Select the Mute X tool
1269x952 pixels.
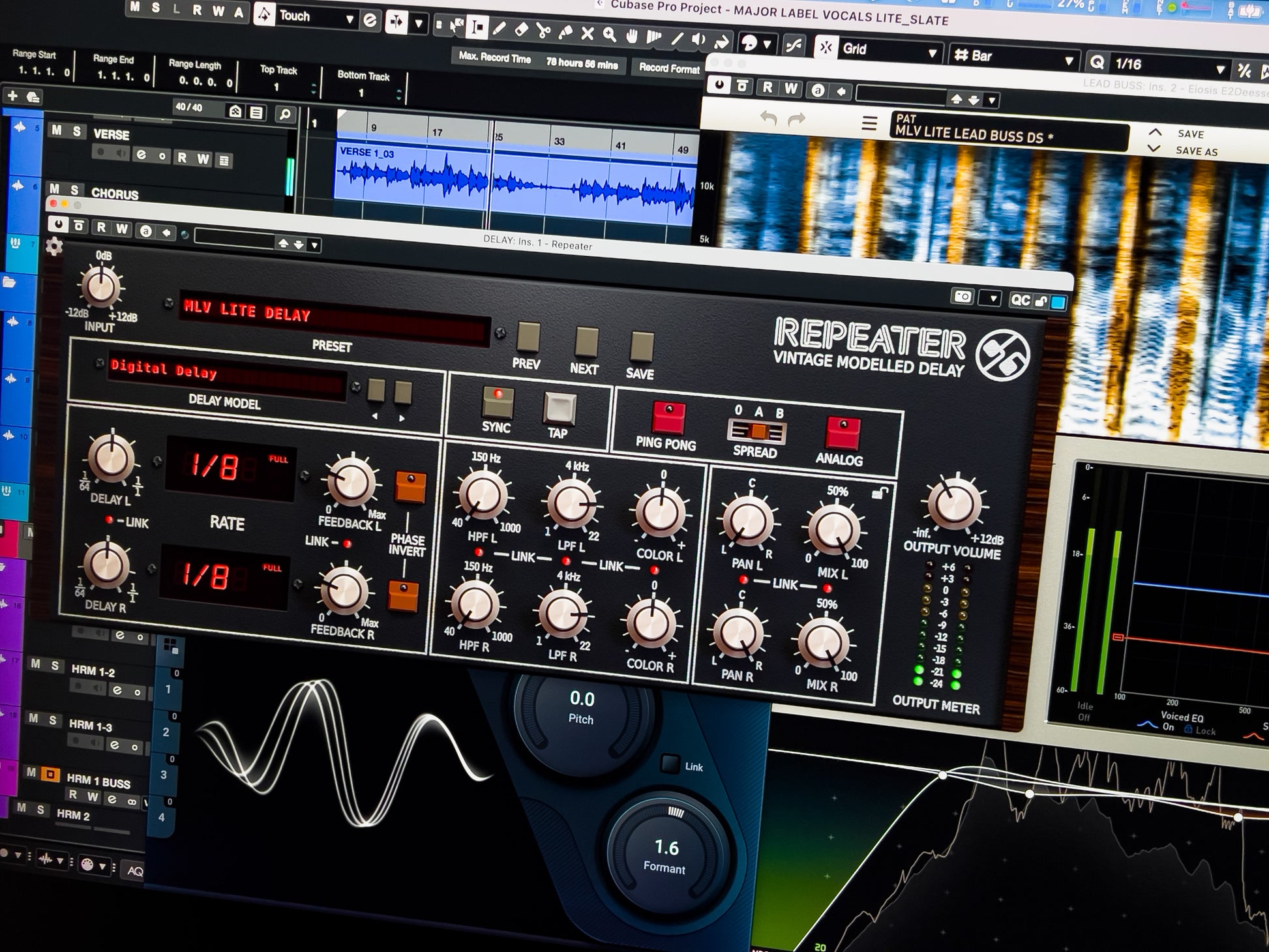[587, 33]
